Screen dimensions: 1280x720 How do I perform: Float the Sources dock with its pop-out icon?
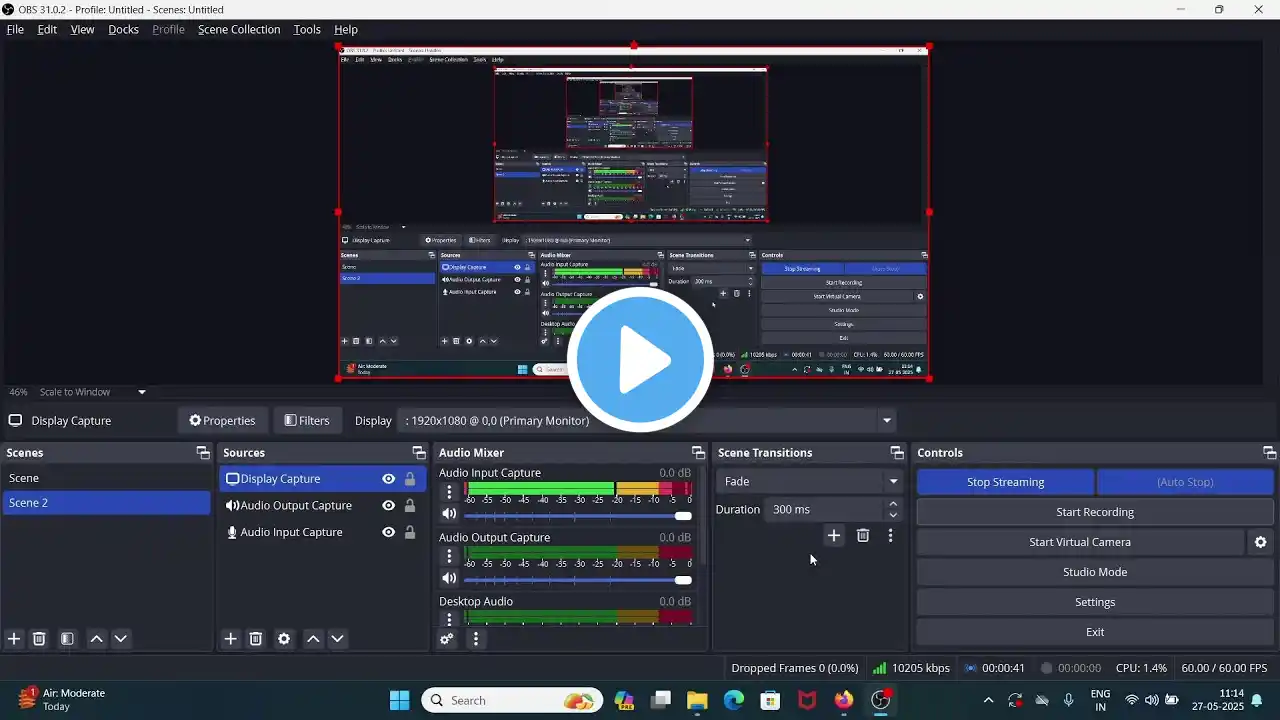(x=419, y=453)
